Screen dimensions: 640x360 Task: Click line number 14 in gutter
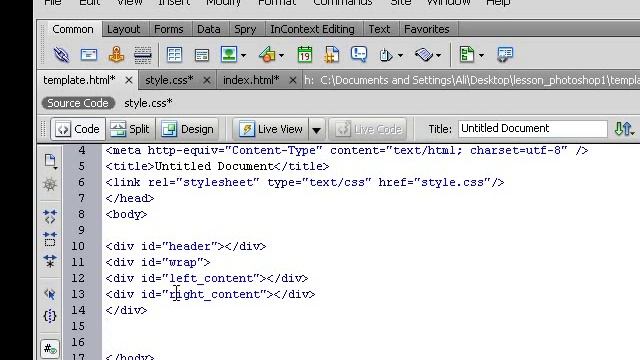78,310
